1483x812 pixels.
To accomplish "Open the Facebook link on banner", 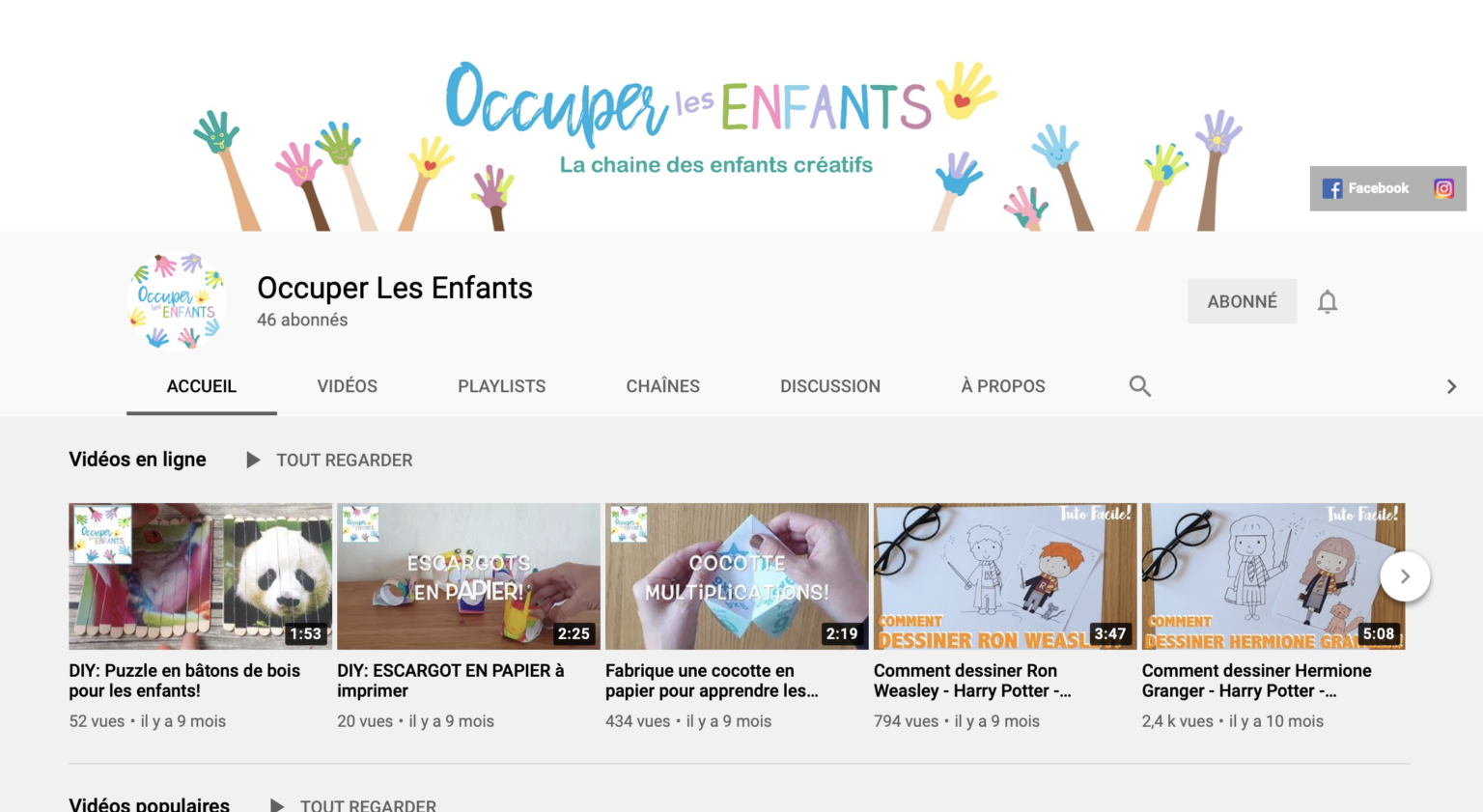I will 1365,188.
